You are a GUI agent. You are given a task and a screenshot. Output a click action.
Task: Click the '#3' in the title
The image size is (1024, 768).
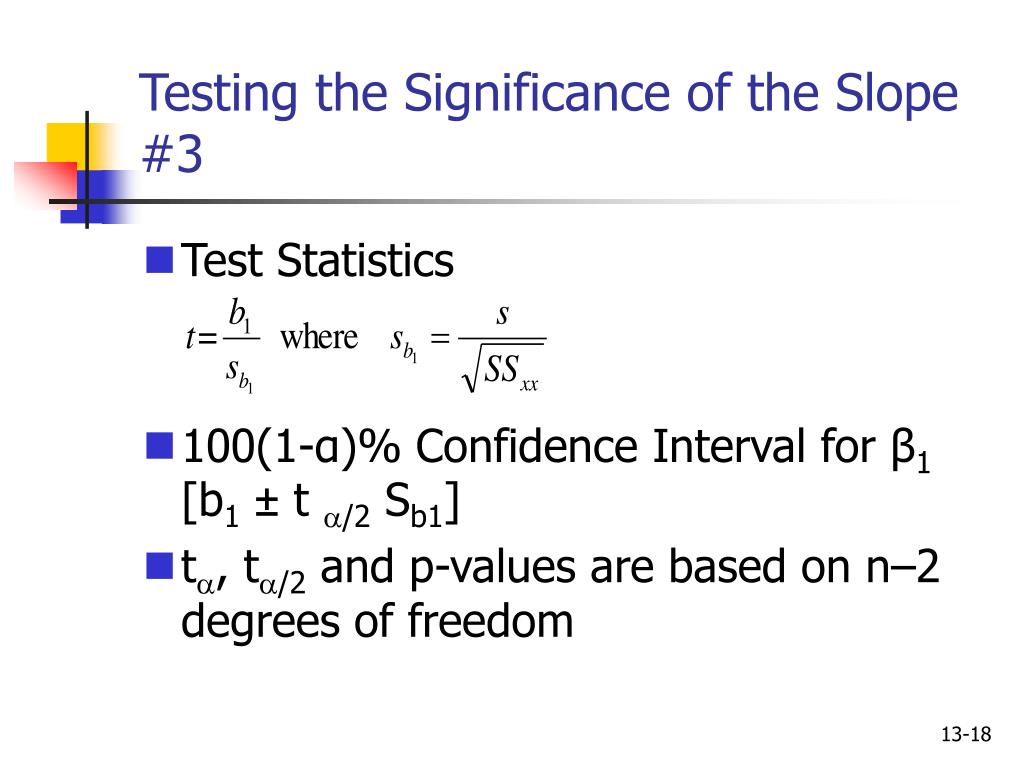tap(172, 155)
